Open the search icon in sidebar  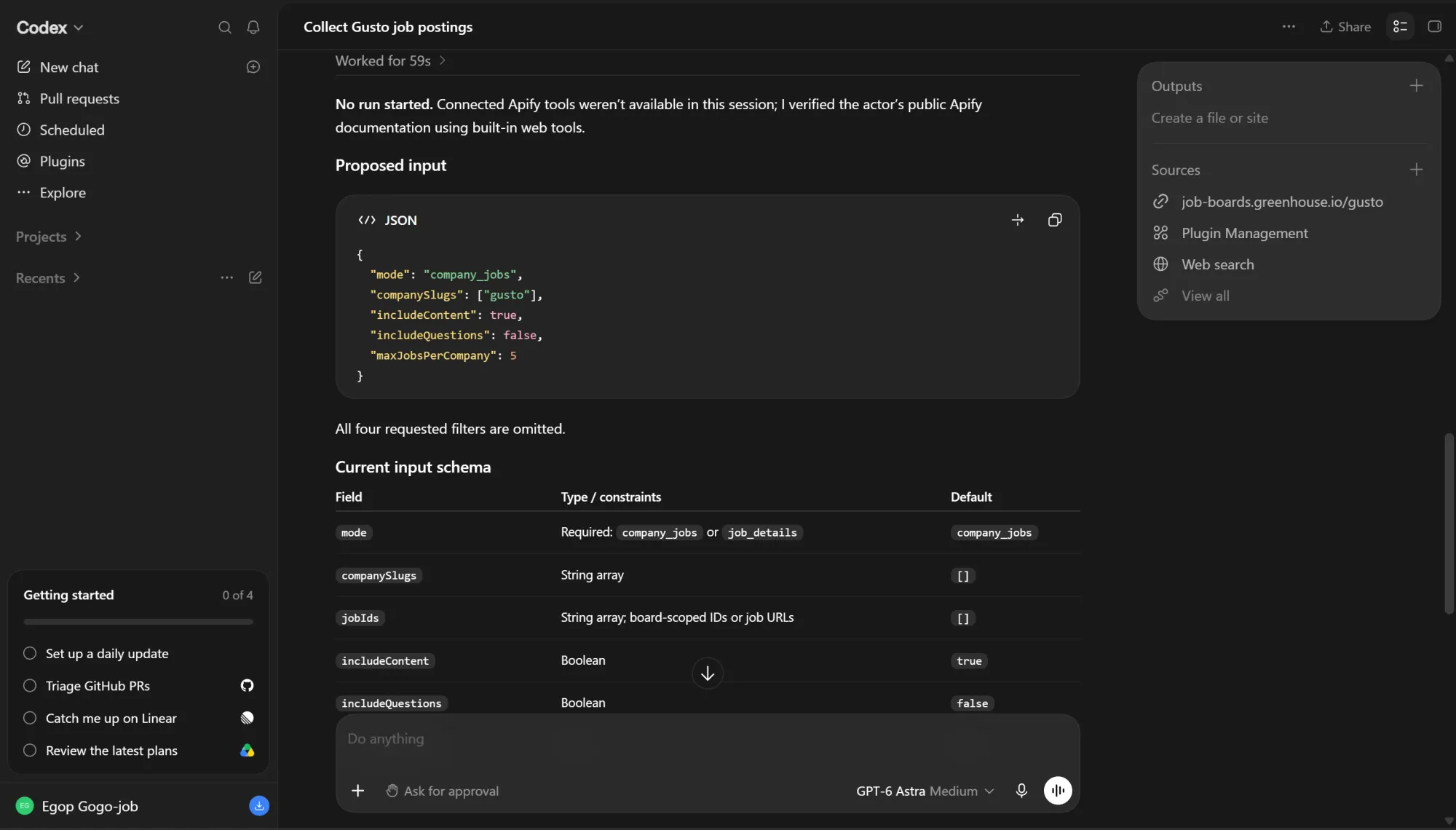coord(225,28)
